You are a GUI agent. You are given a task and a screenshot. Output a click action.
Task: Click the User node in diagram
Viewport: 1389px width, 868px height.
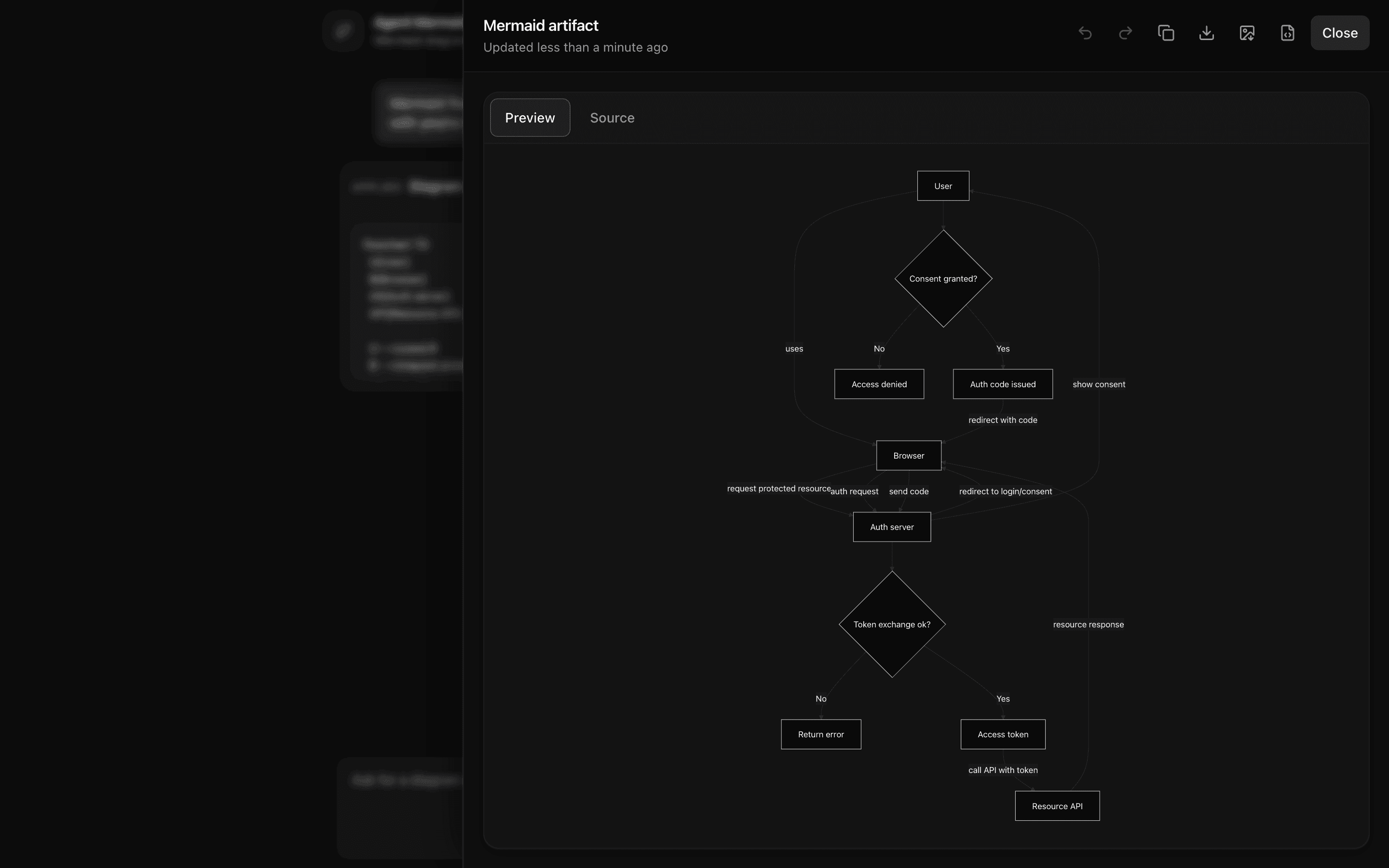point(942,186)
